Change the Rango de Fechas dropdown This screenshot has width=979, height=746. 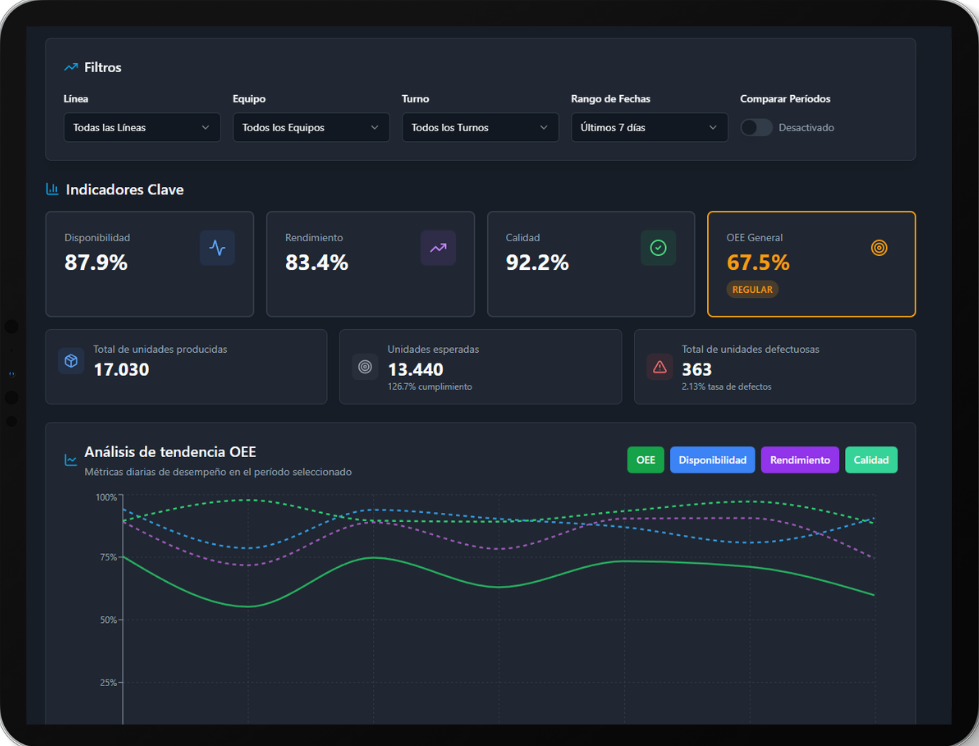(649, 128)
